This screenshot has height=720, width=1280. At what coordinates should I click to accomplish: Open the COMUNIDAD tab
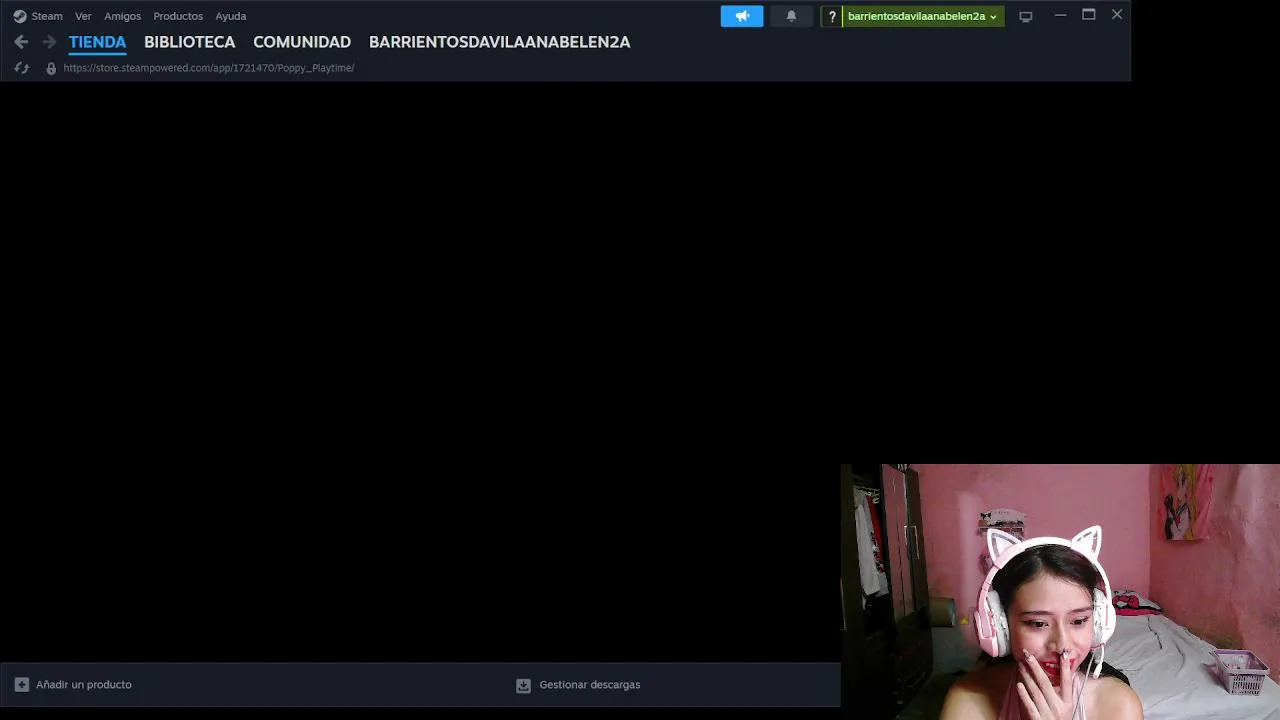pos(302,42)
